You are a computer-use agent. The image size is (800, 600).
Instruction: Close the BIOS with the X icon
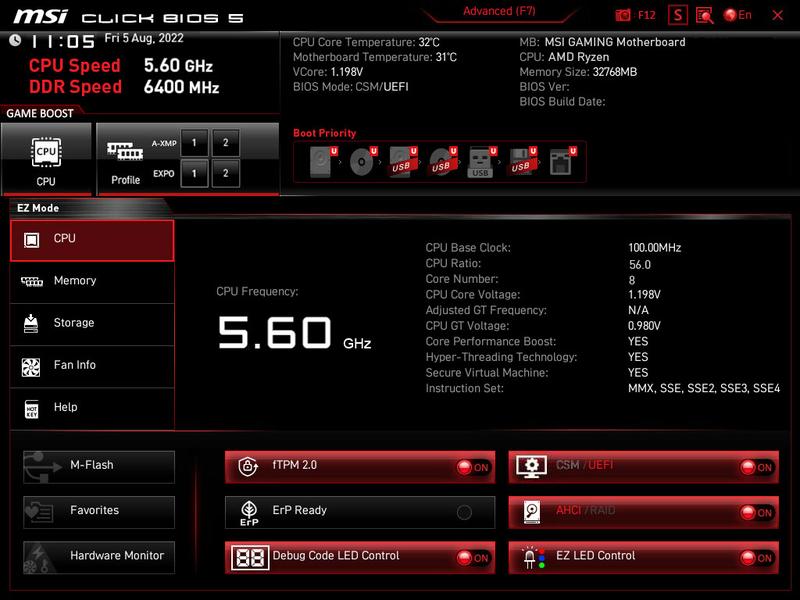point(778,15)
